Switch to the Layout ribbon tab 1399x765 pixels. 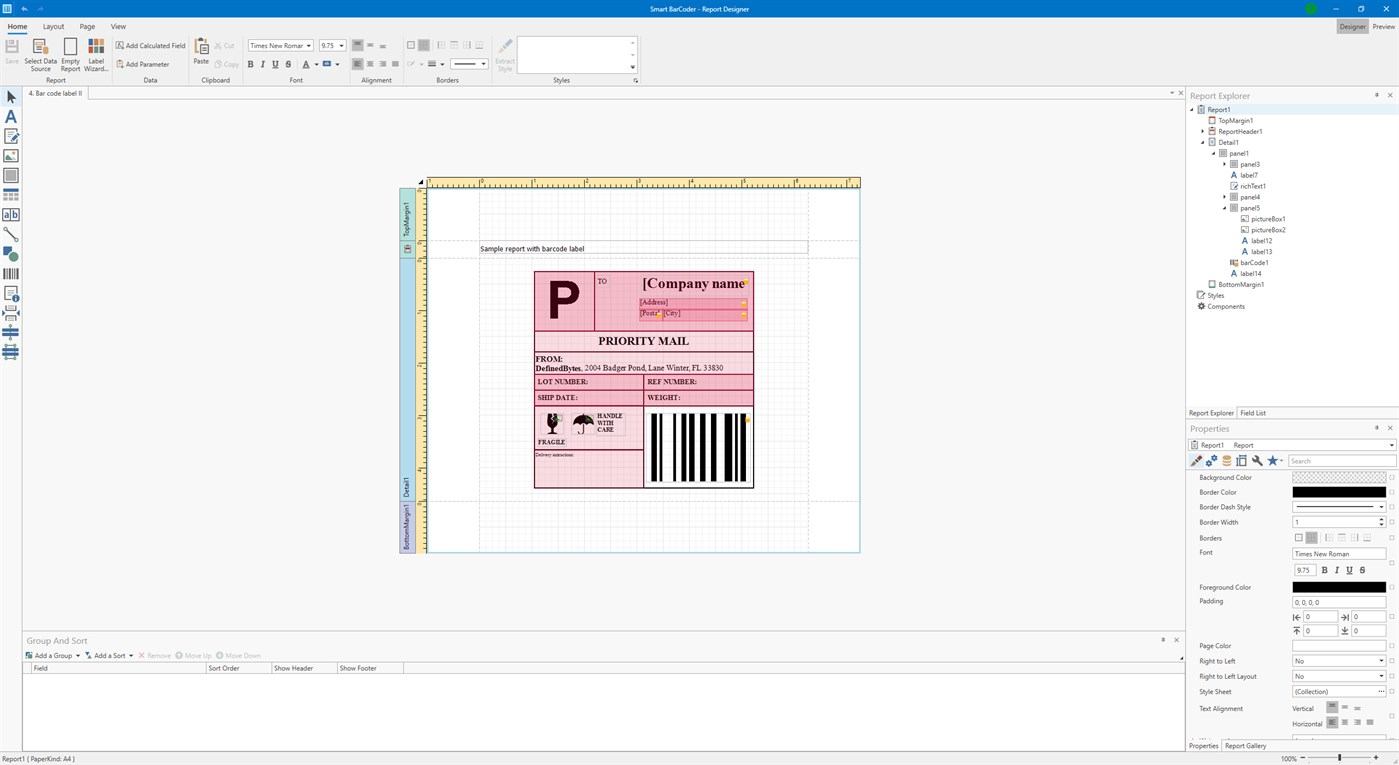coord(53,26)
